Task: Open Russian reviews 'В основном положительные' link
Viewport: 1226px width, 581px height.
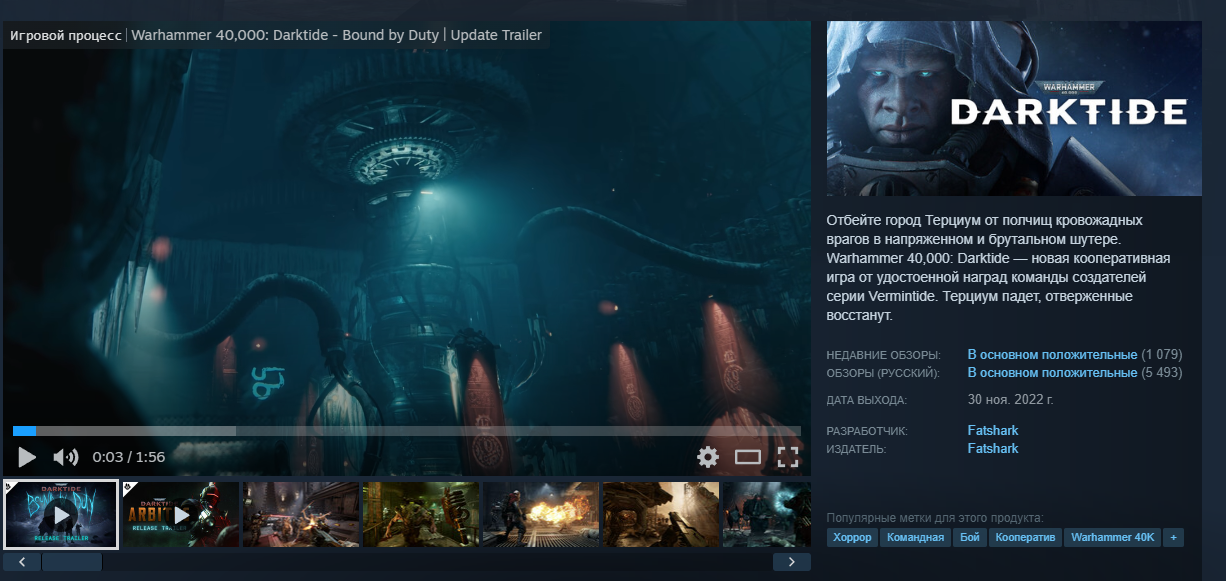Action: (1052, 373)
